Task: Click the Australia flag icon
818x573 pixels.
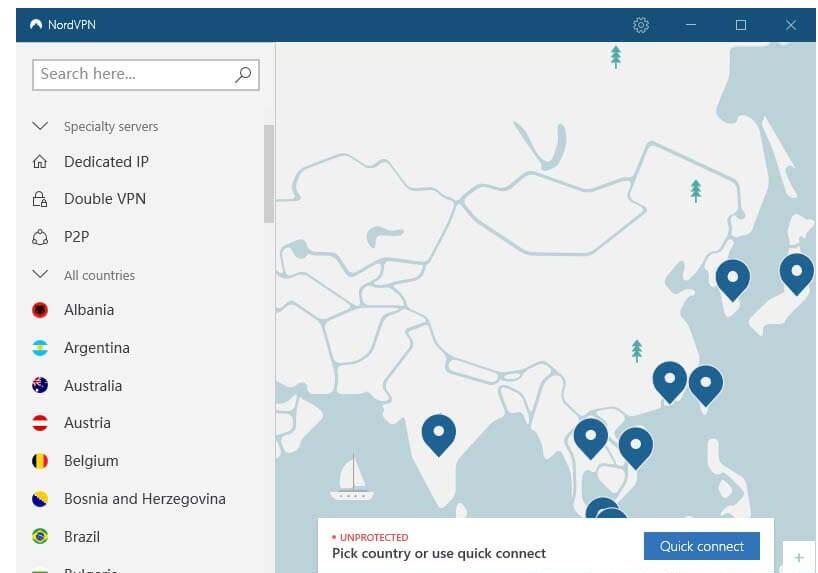Action: click(x=40, y=386)
